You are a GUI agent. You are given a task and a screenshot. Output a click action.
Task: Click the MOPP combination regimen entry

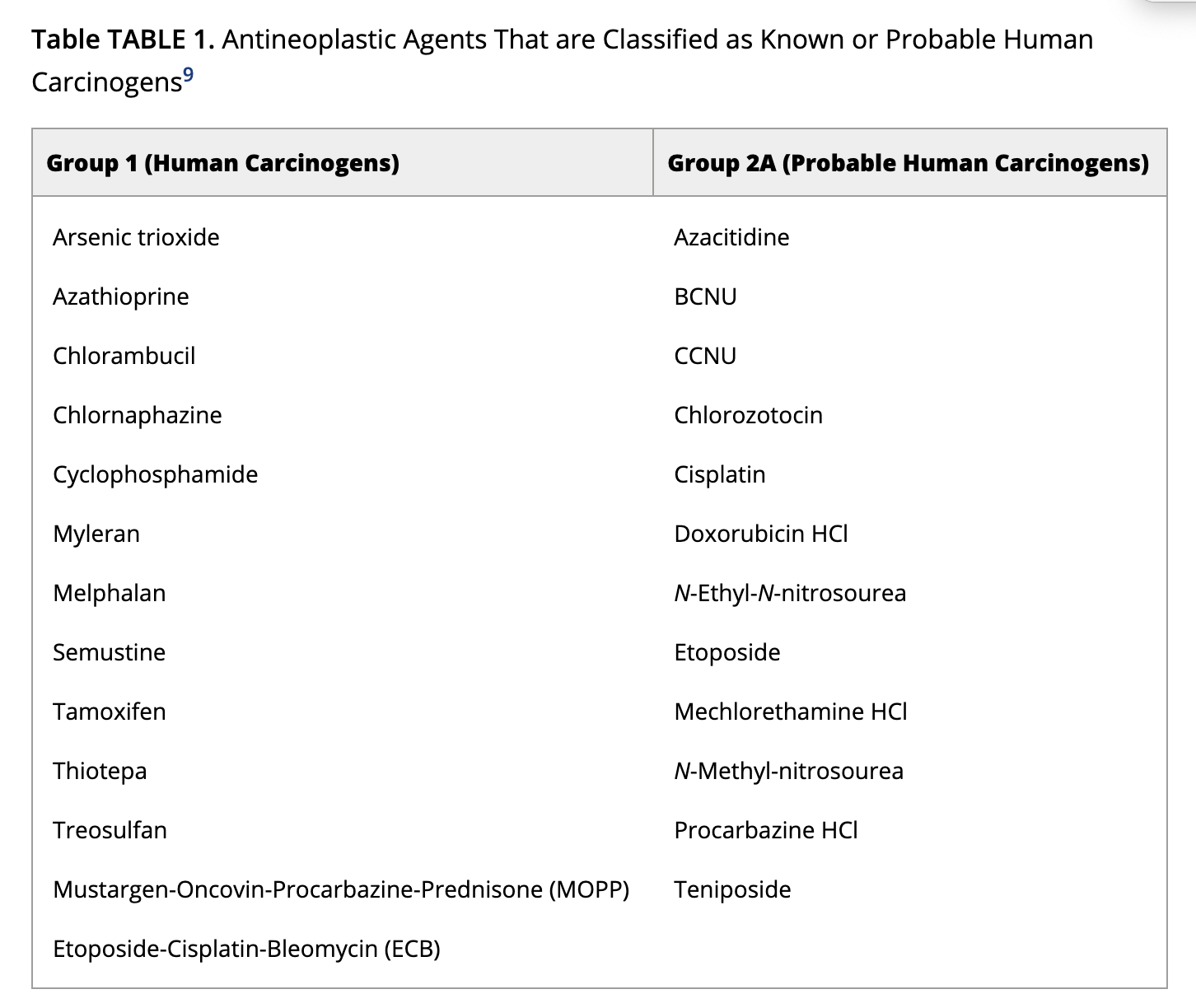coord(341,890)
